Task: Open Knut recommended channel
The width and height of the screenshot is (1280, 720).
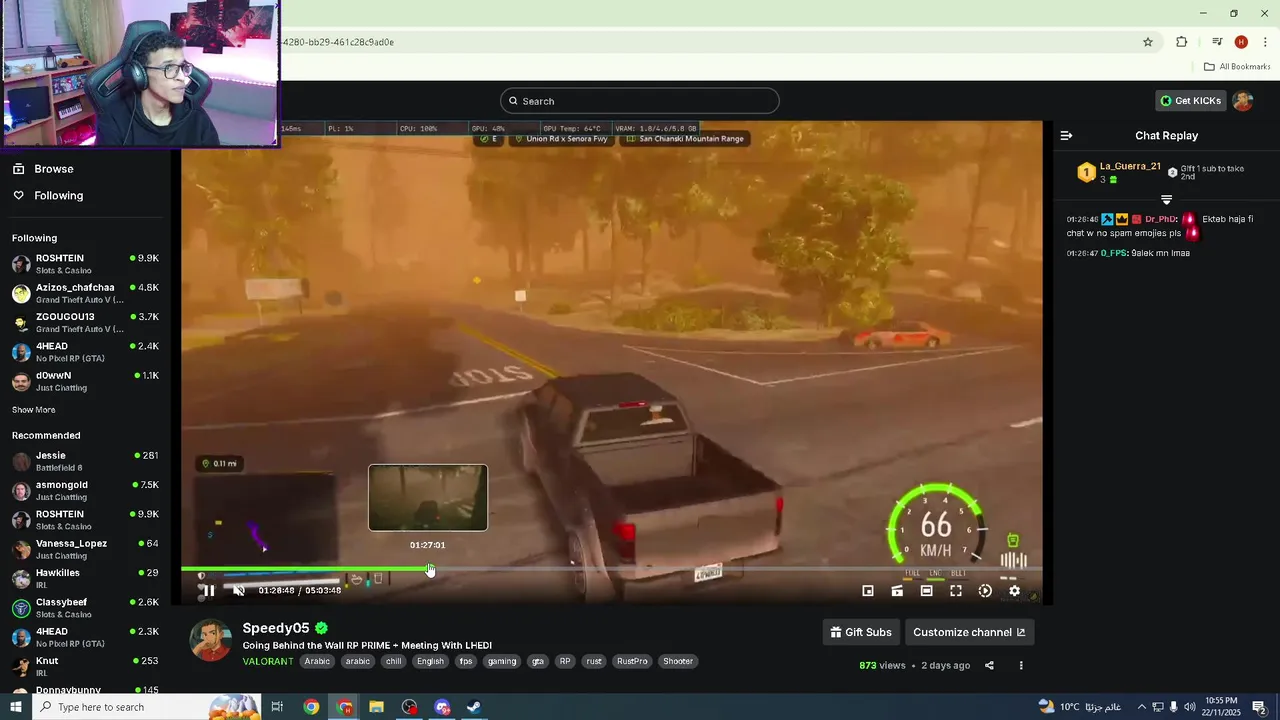Action: pos(85,666)
